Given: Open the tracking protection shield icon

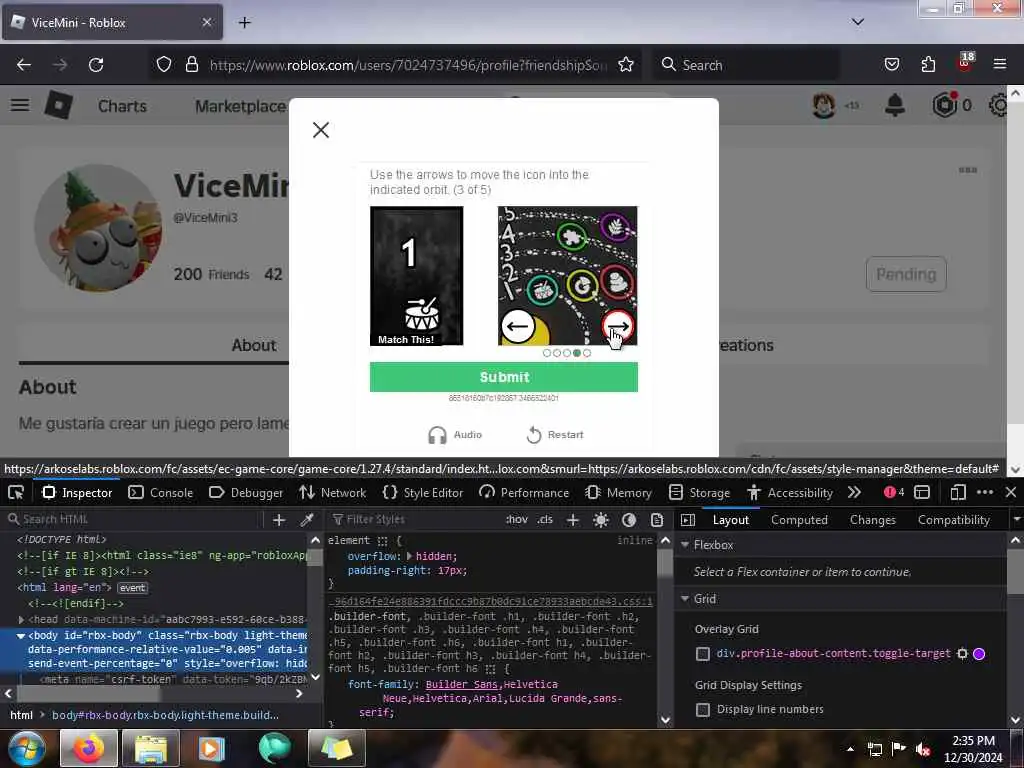Looking at the screenshot, I should pos(164,65).
